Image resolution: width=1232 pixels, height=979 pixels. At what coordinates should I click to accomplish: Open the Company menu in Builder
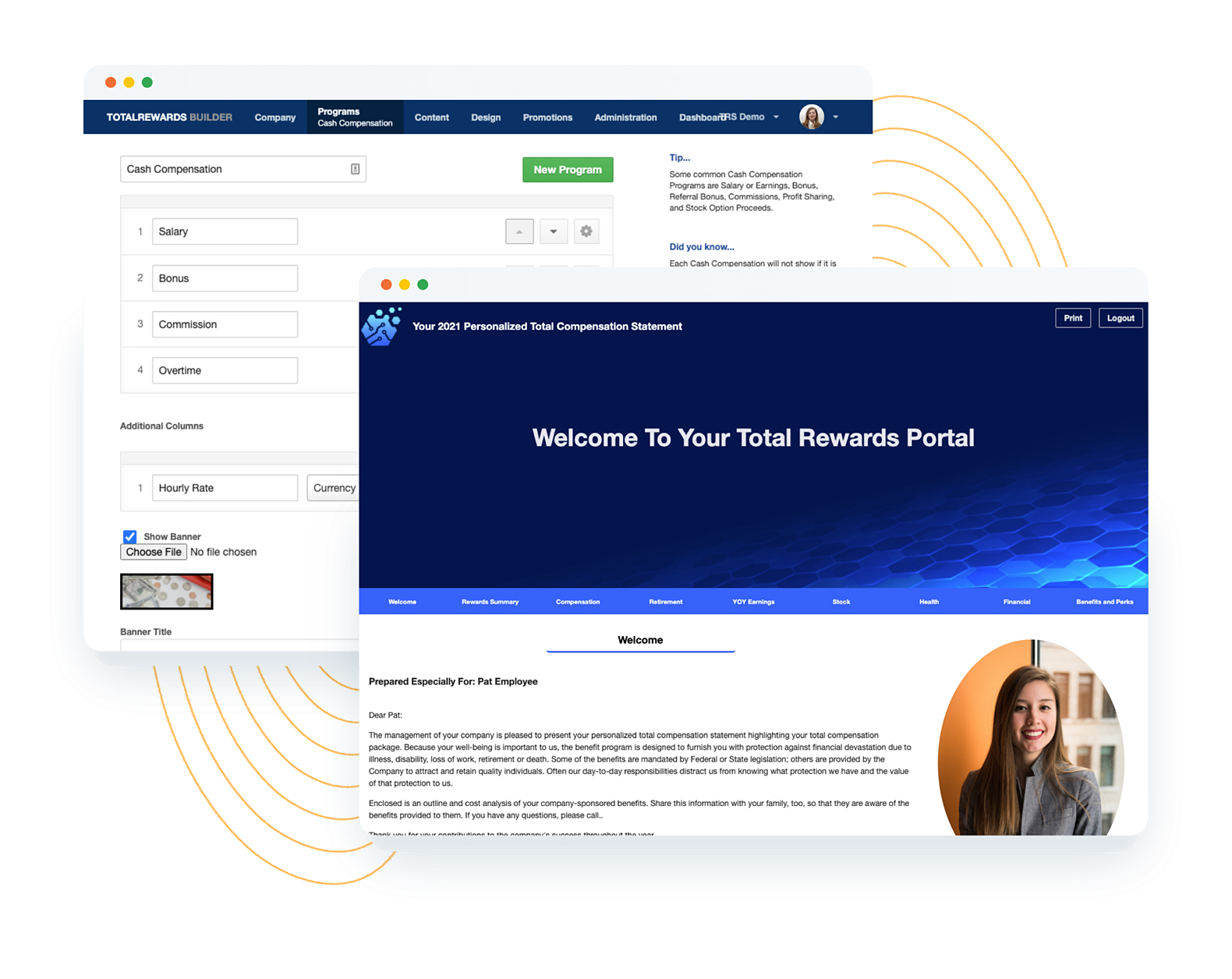coord(274,118)
